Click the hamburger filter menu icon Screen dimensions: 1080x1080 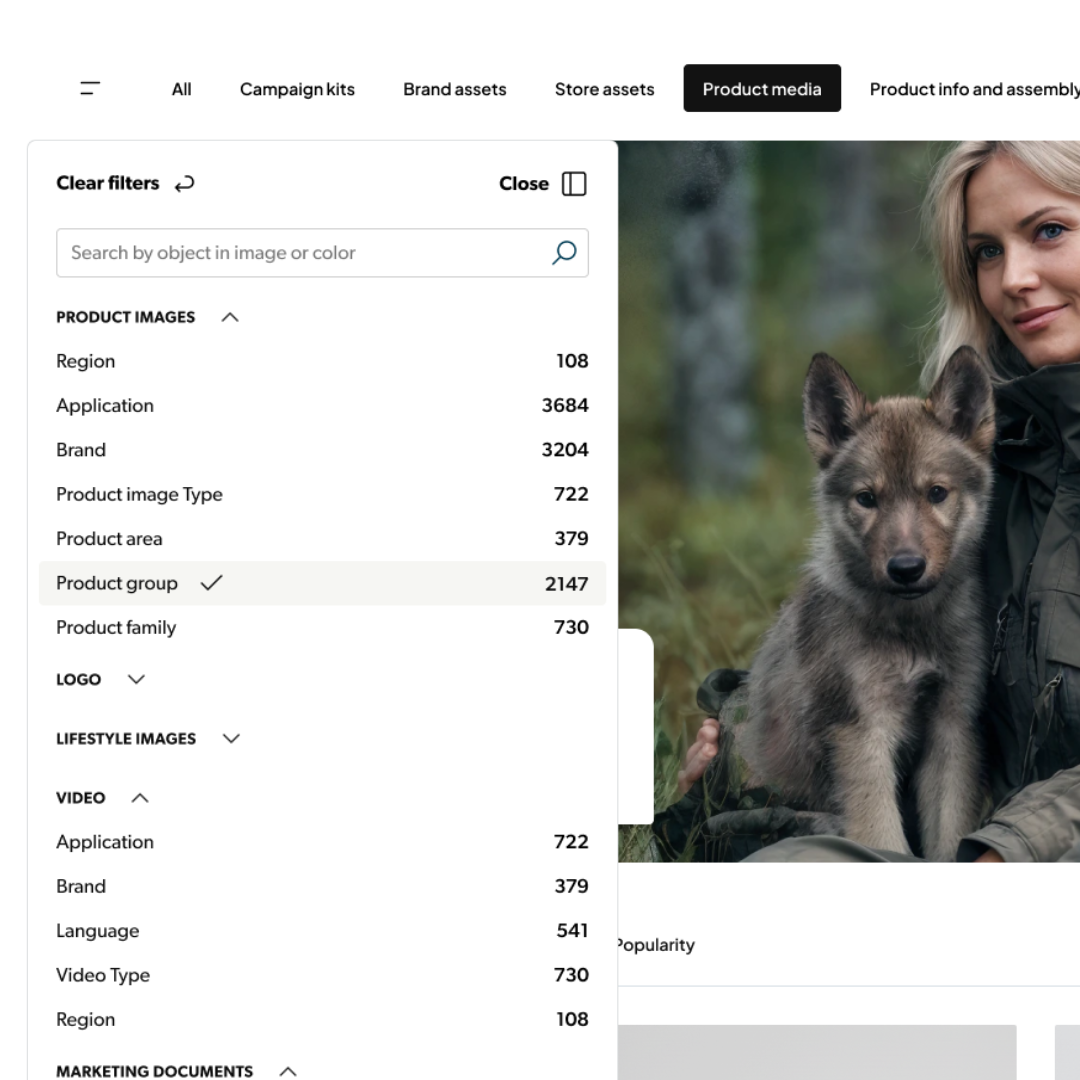coord(90,88)
